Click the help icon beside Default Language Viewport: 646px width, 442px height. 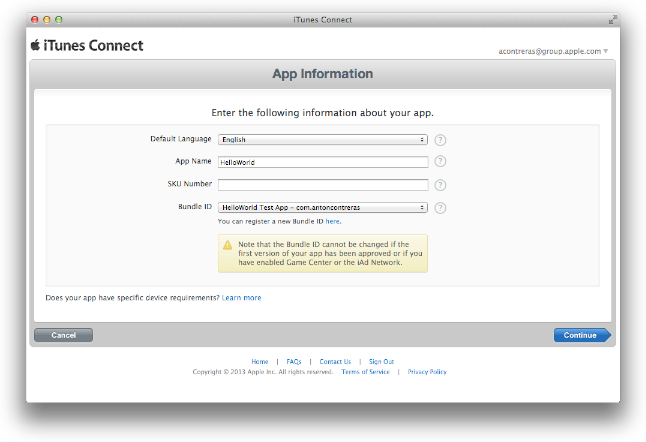pos(440,140)
